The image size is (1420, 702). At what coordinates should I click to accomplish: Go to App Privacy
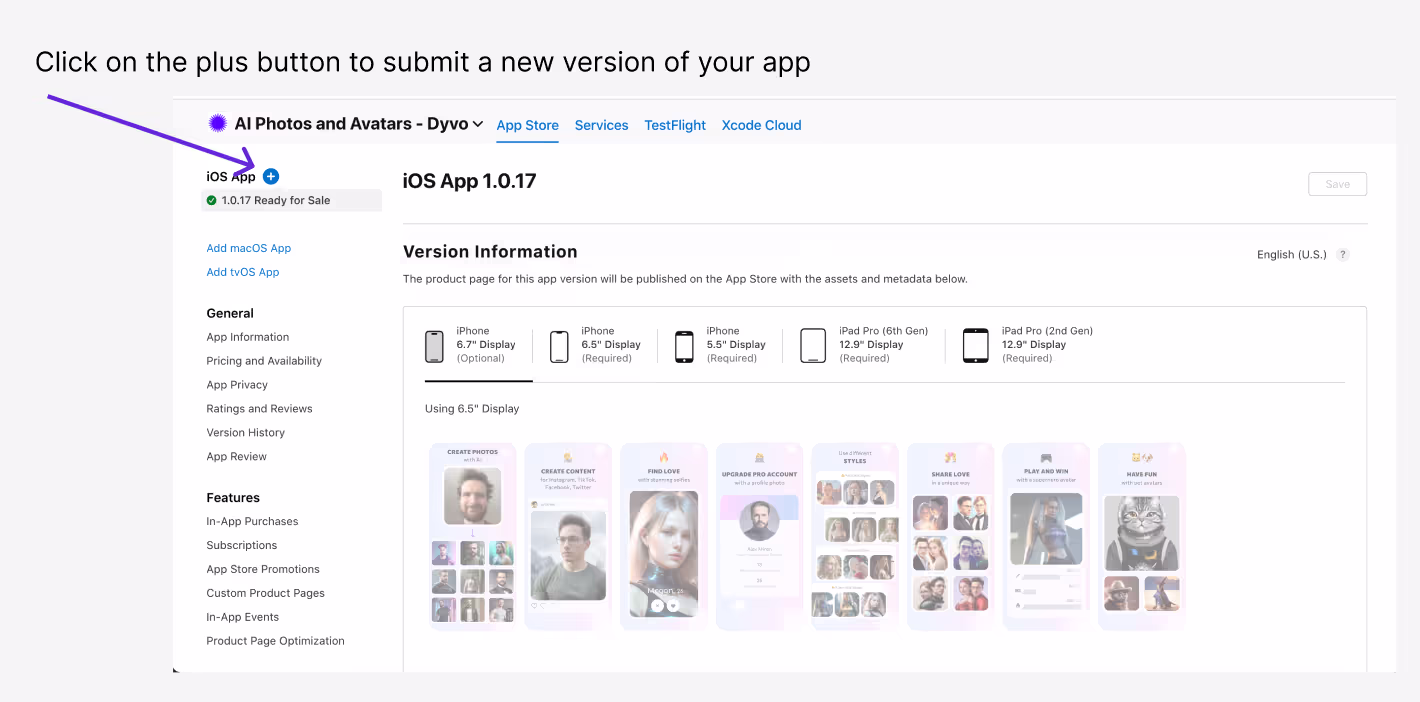tap(237, 385)
